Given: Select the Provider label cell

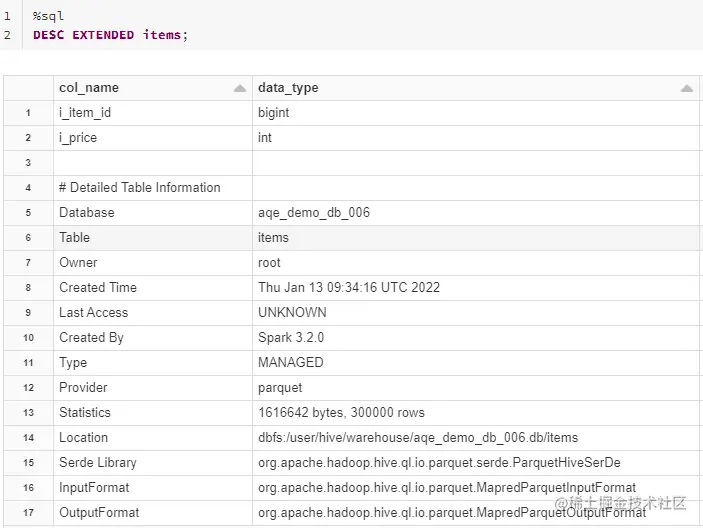Looking at the screenshot, I should 153,388.
